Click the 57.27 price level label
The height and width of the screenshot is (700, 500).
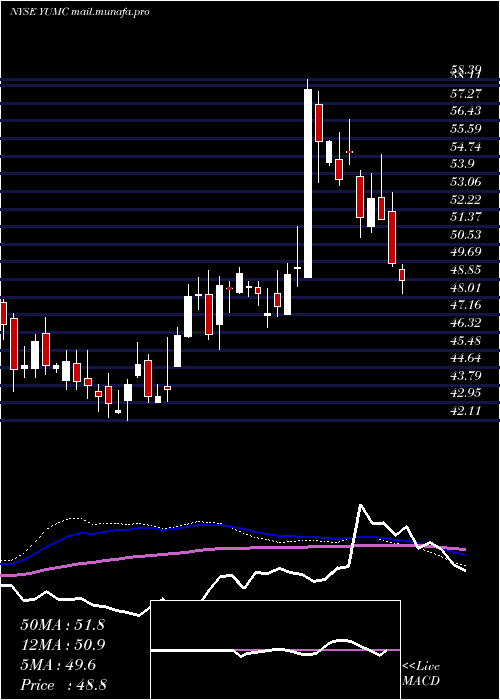click(x=466, y=94)
